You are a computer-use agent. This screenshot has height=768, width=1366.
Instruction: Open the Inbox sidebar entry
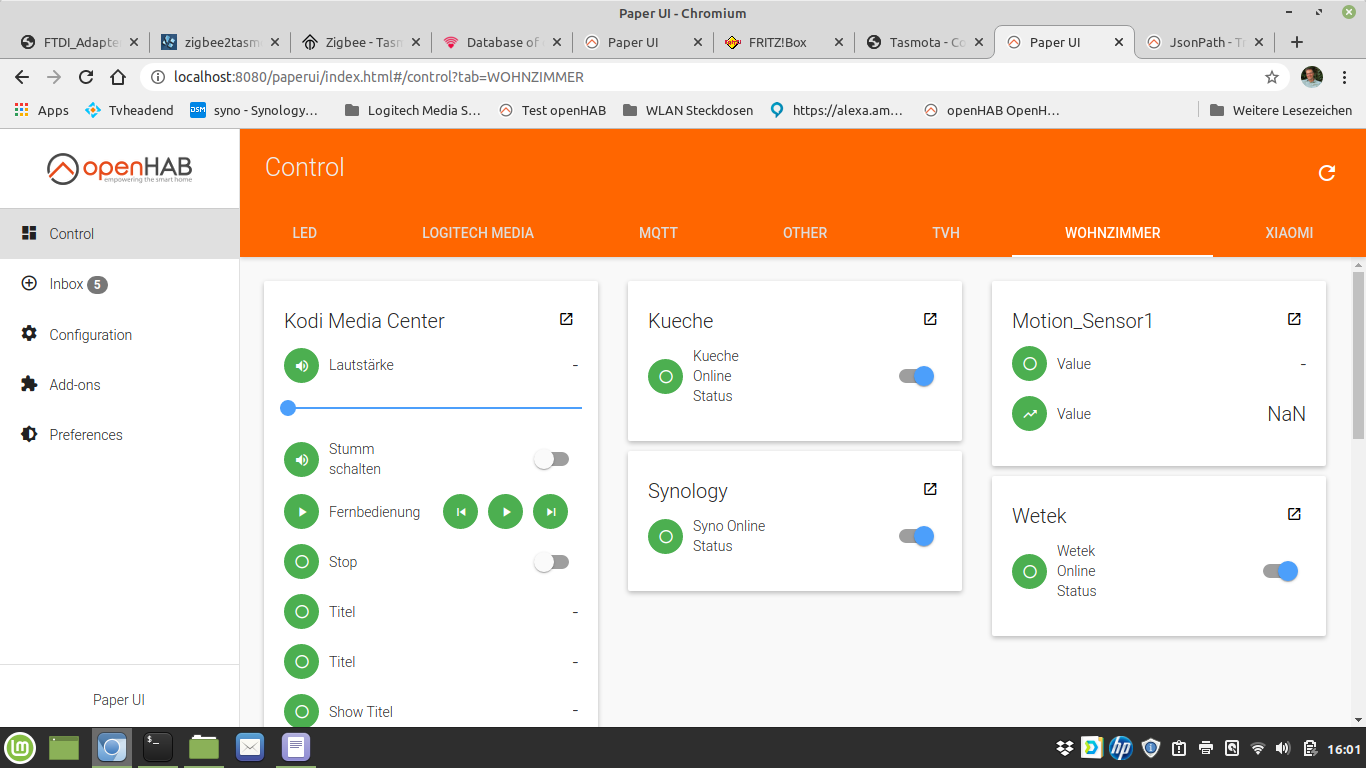pyautogui.click(x=120, y=284)
